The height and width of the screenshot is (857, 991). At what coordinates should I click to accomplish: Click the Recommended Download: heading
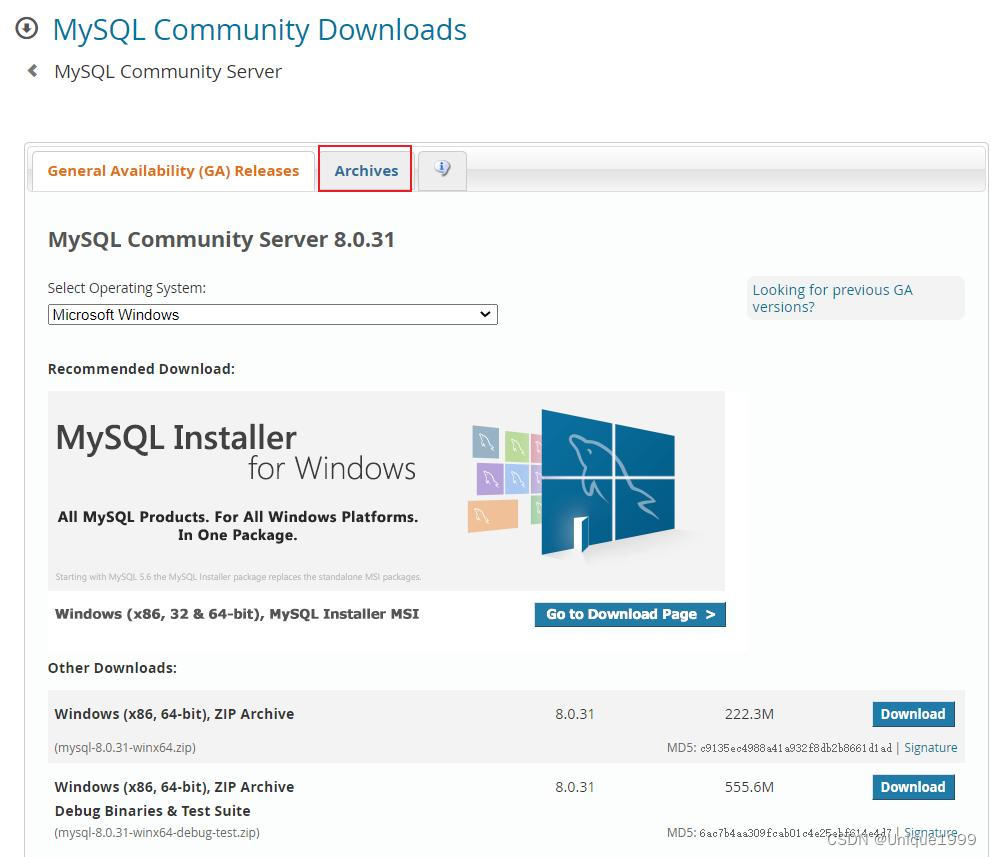pyautogui.click(x=141, y=369)
